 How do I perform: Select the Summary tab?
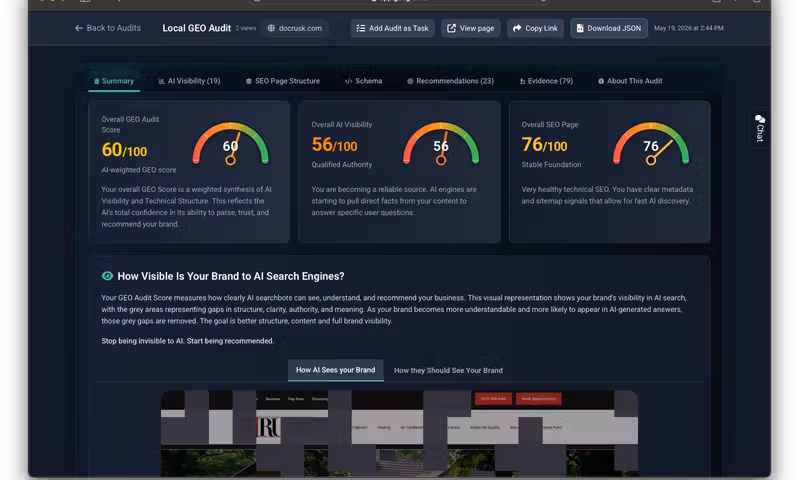pyautogui.click(x=114, y=81)
